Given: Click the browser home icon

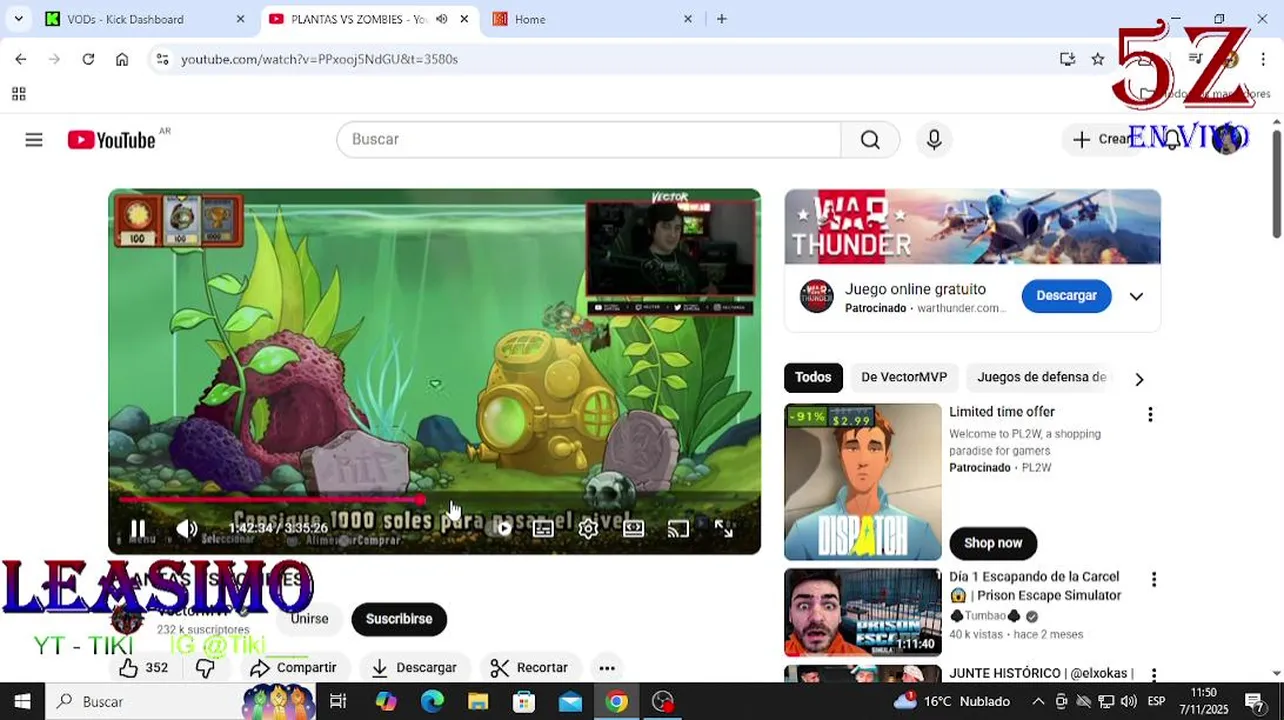Looking at the screenshot, I should click(x=122, y=59).
